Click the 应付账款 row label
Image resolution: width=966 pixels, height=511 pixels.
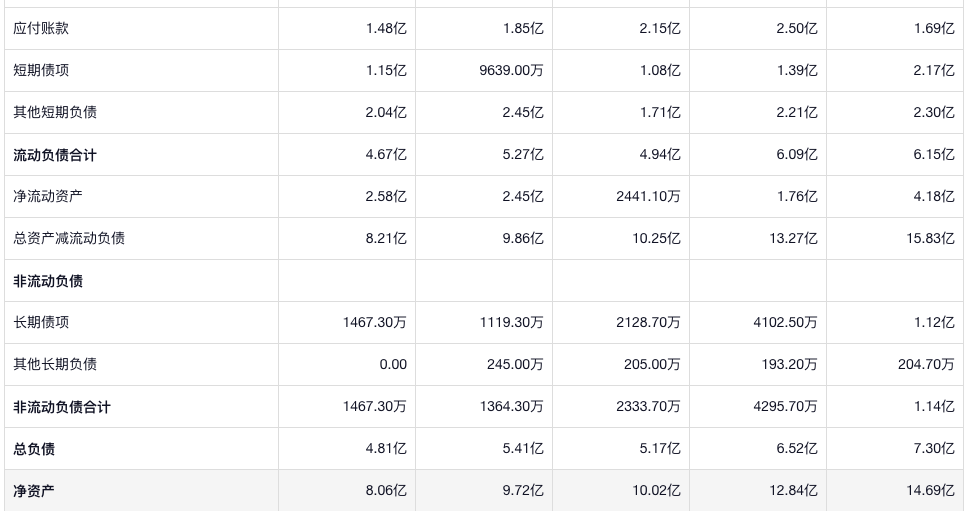pos(41,28)
